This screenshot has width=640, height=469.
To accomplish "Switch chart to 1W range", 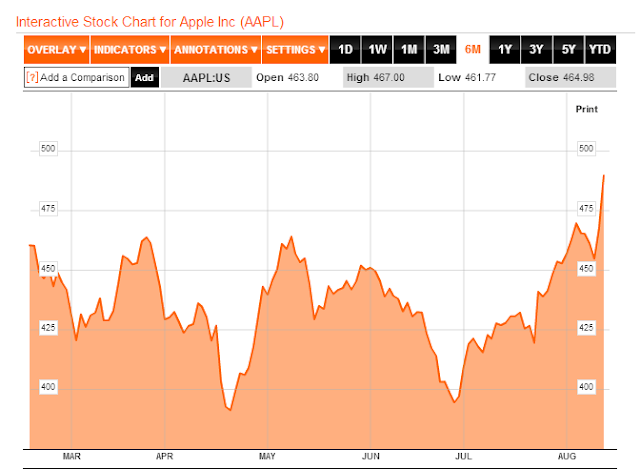I will 377,50.
